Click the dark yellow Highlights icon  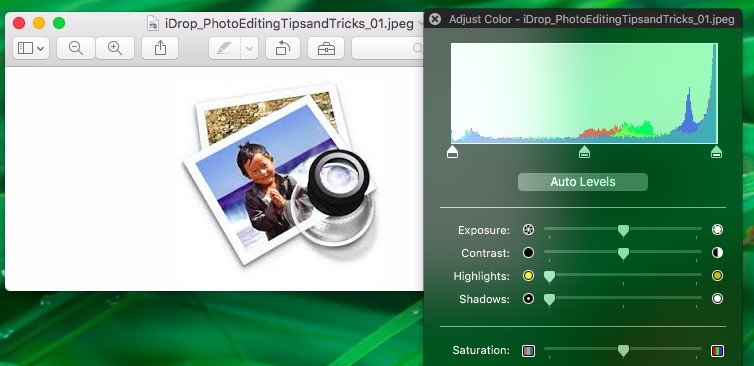tap(717, 276)
